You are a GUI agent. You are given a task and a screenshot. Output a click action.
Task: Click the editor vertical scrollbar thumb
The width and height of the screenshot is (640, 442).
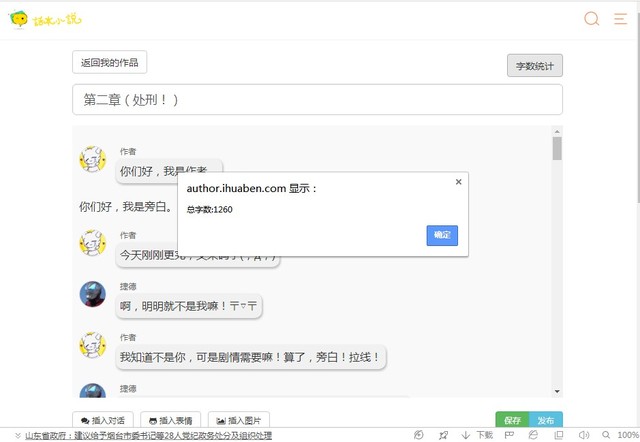[557, 148]
